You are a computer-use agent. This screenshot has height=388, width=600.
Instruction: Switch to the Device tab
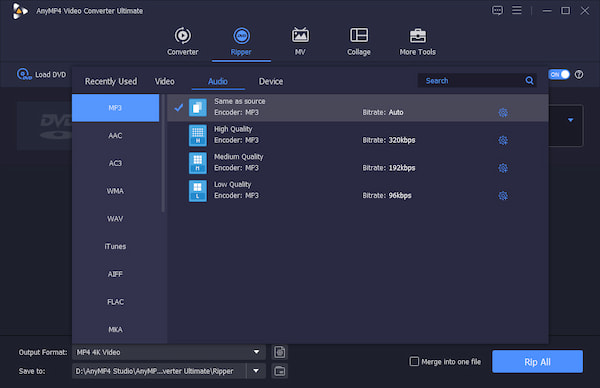pos(271,81)
